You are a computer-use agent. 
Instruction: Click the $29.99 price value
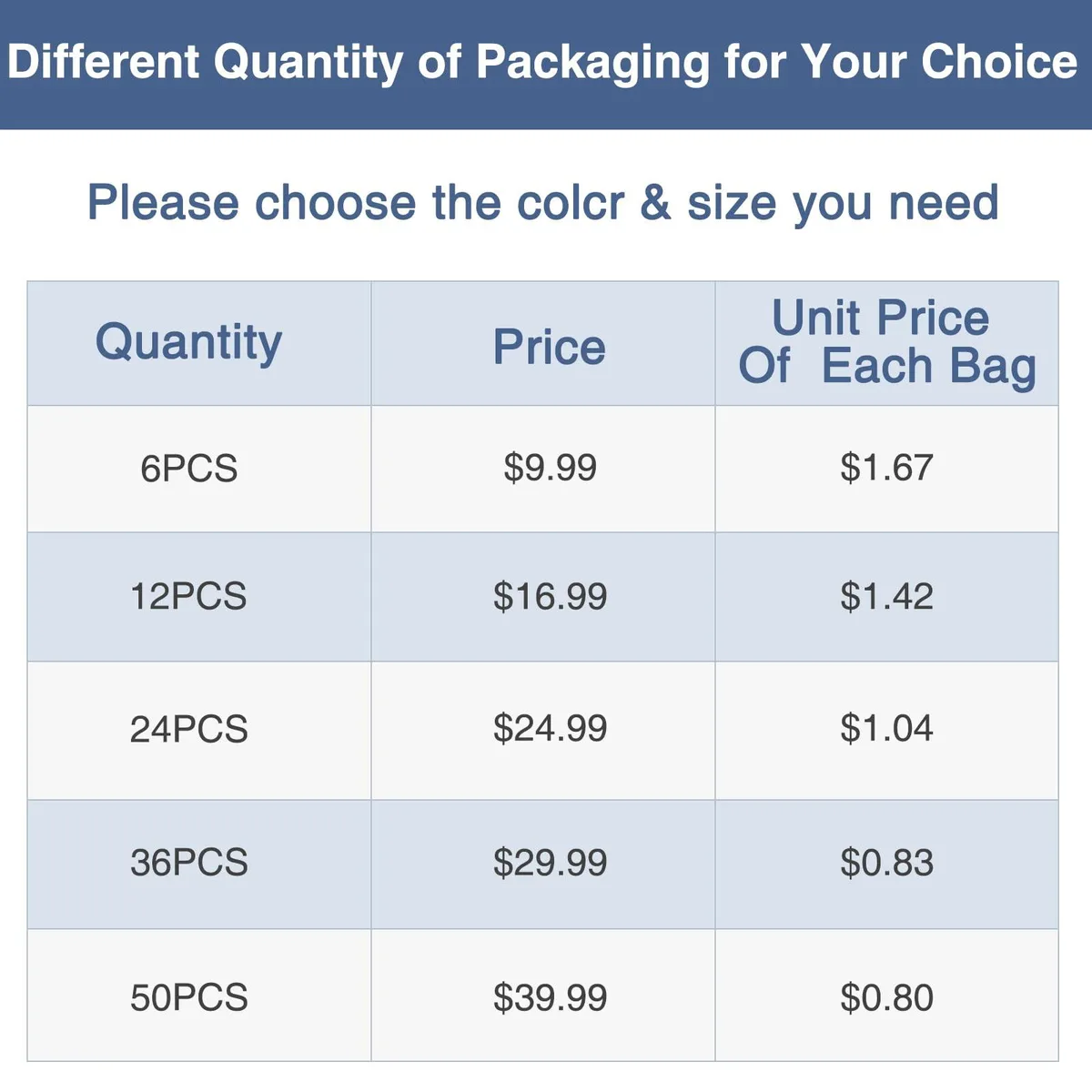click(x=550, y=863)
